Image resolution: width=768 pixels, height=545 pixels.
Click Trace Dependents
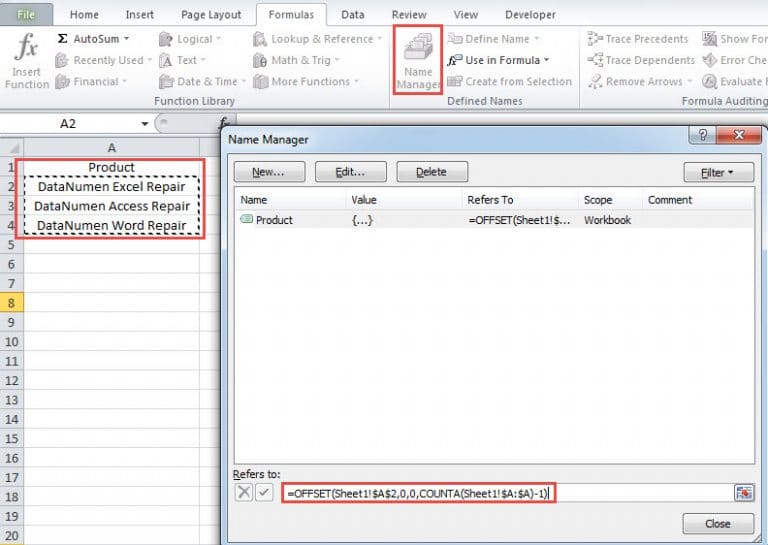[641, 60]
